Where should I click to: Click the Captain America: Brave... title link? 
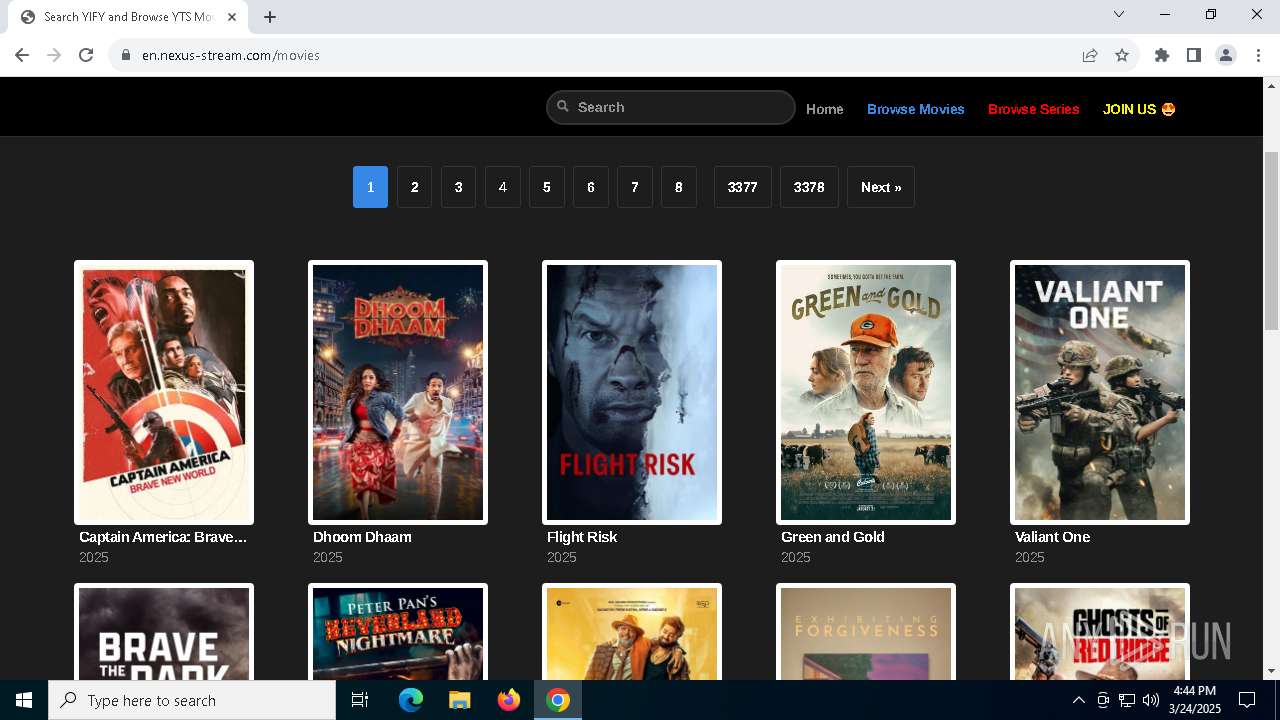[163, 537]
